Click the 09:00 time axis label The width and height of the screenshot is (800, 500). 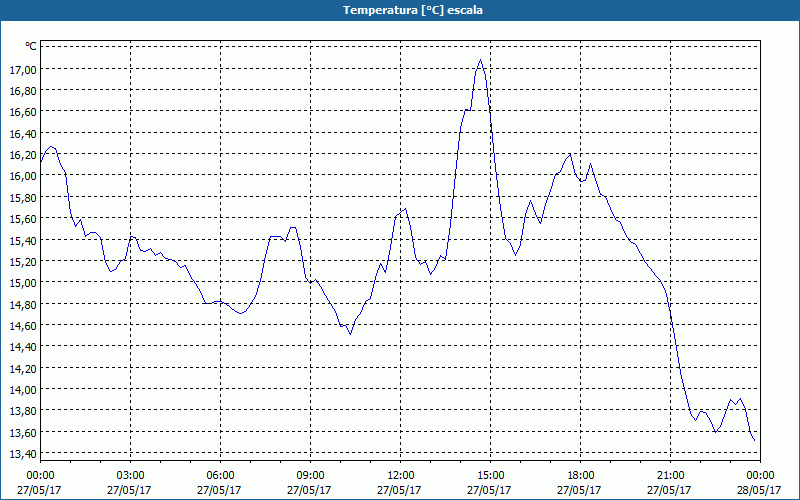[310, 476]
